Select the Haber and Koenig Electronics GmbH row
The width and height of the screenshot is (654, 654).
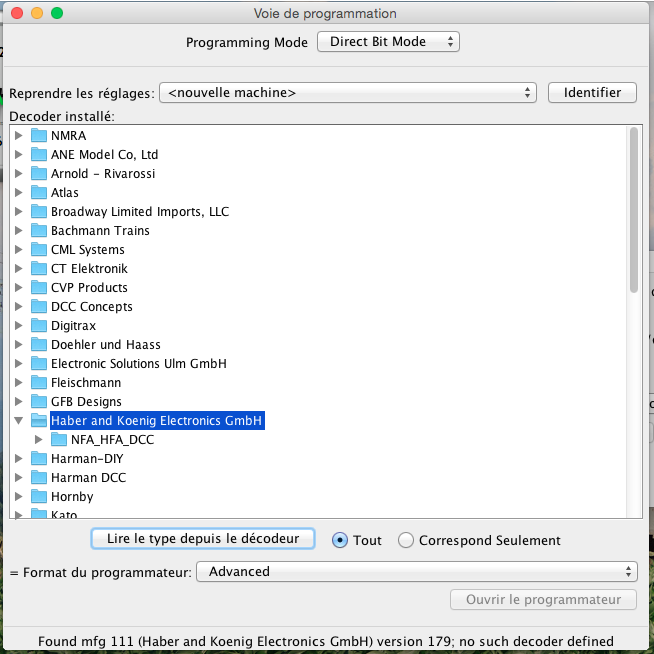tap(156, 420)
